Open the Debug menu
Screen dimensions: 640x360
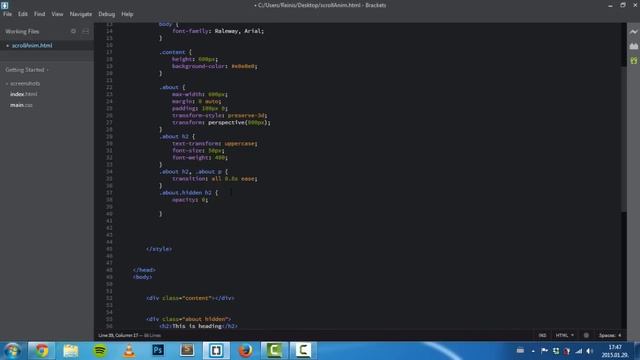click(107, 14)
